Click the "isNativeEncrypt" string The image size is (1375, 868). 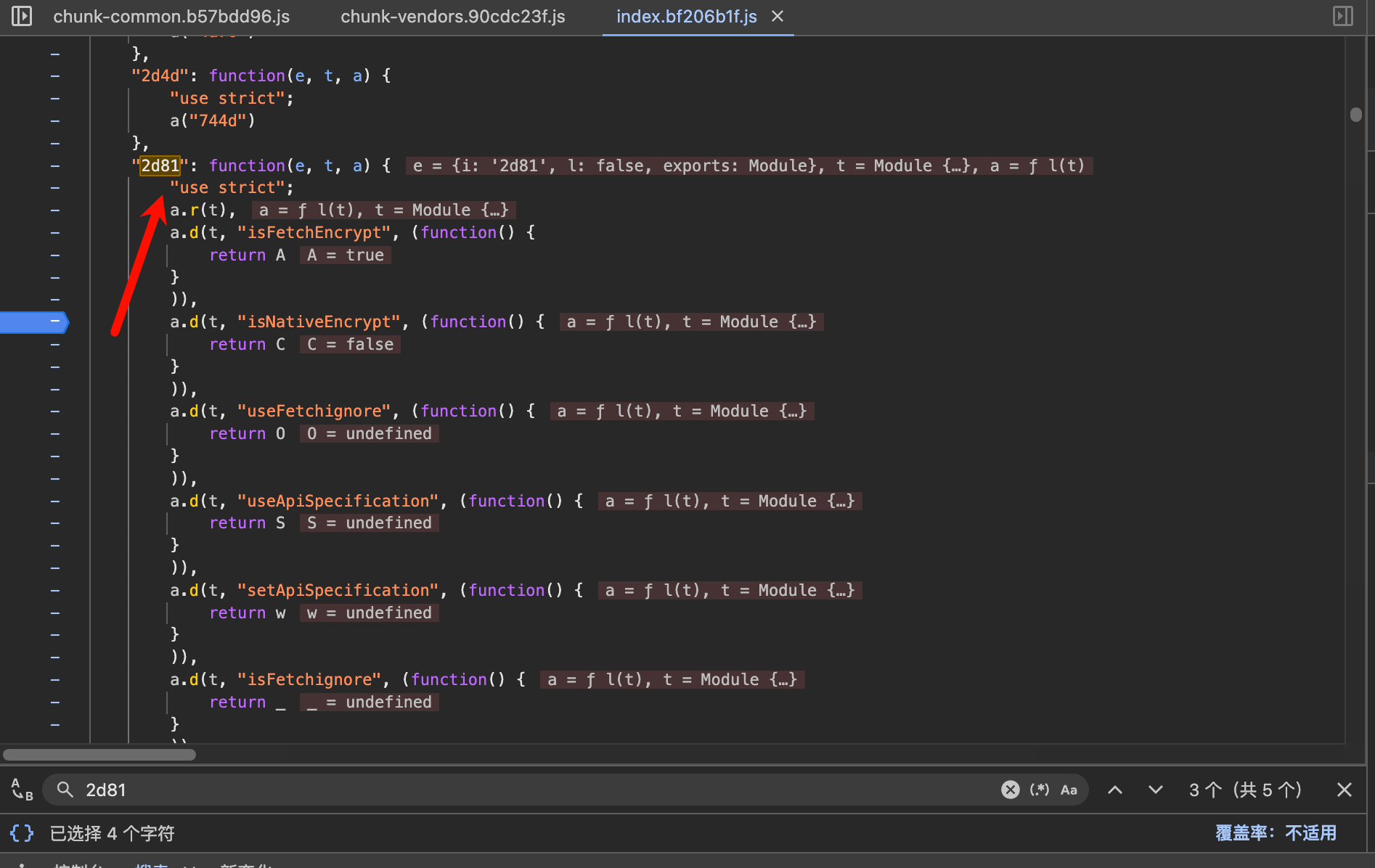pyautogui.click(x=319, y=322)
